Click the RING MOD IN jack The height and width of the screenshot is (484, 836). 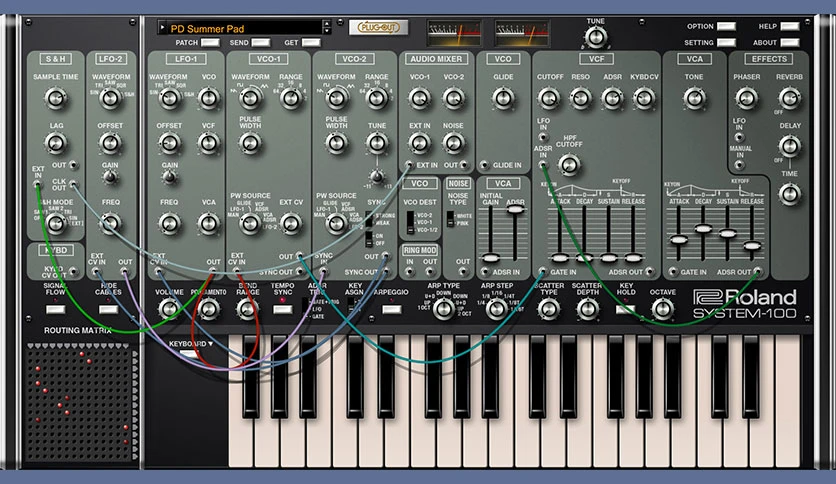click(409, 272)
